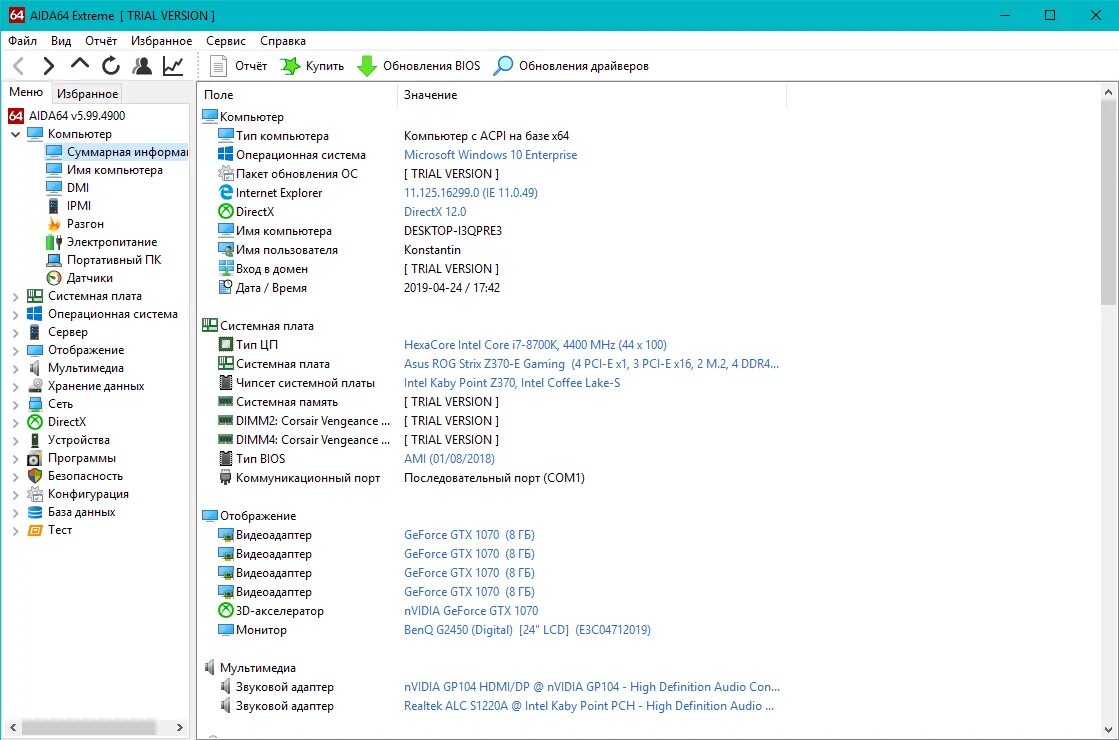Expand the Операционная система tree node
The image size is (1119, 740).
pos(15,314)
